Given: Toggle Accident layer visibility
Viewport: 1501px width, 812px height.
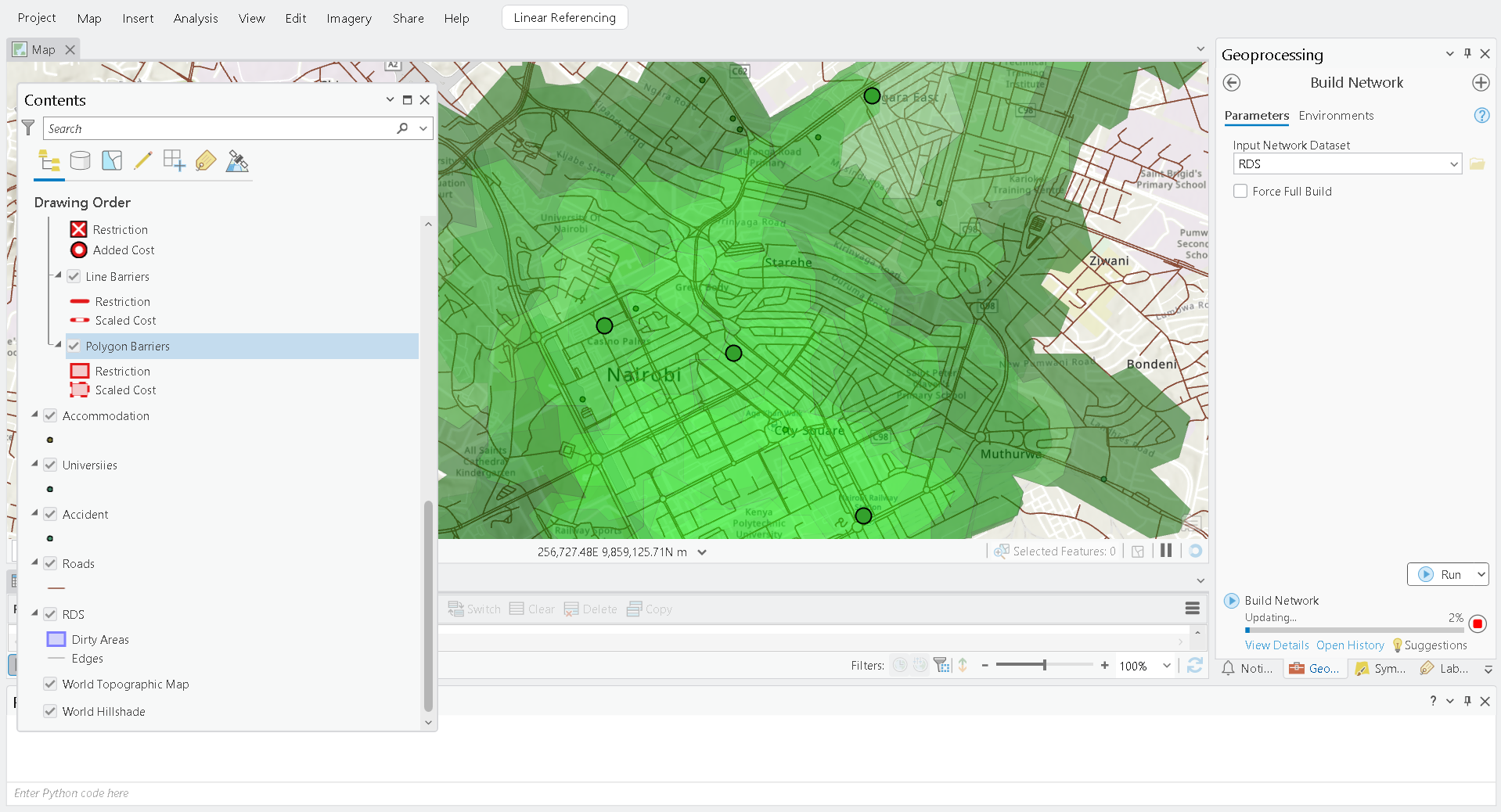Looking at the screenshot, I should click(50, 514).
